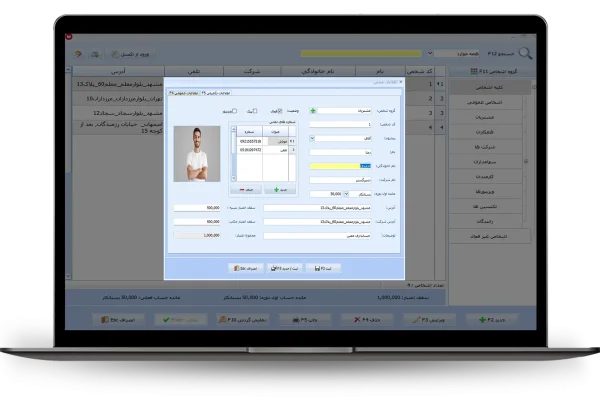Click main window حذف F4 button
Image resolution: width=600 pixels, height=400 pixels.
click(367, 320)
